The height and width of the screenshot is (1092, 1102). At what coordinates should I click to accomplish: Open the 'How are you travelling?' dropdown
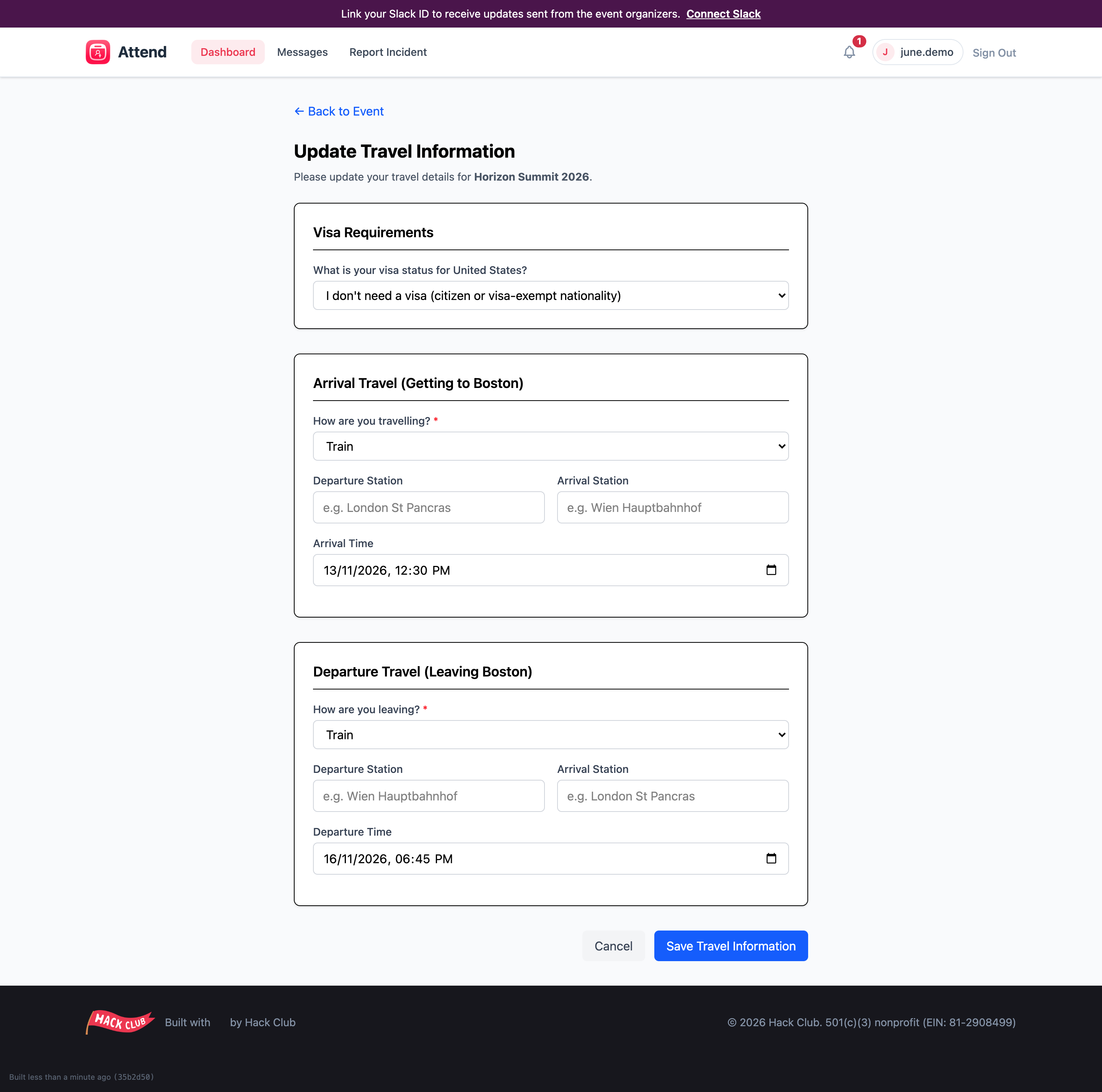coord(551,447)
